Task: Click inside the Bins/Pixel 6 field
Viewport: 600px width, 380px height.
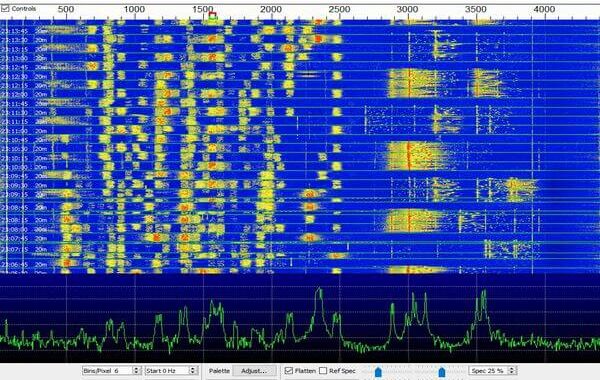Action: [x=107, y=370]
